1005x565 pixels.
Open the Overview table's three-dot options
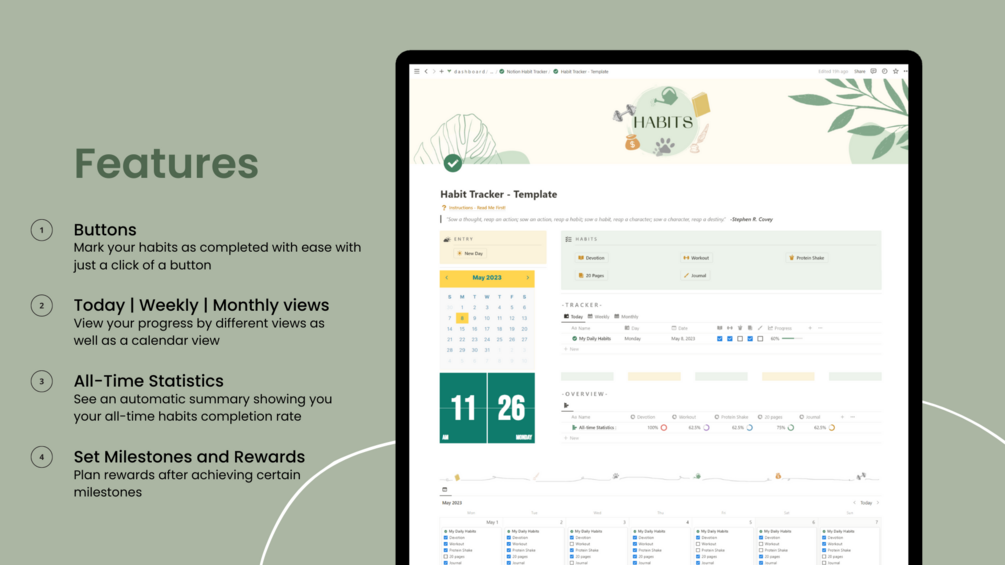[x=852, y=417]
